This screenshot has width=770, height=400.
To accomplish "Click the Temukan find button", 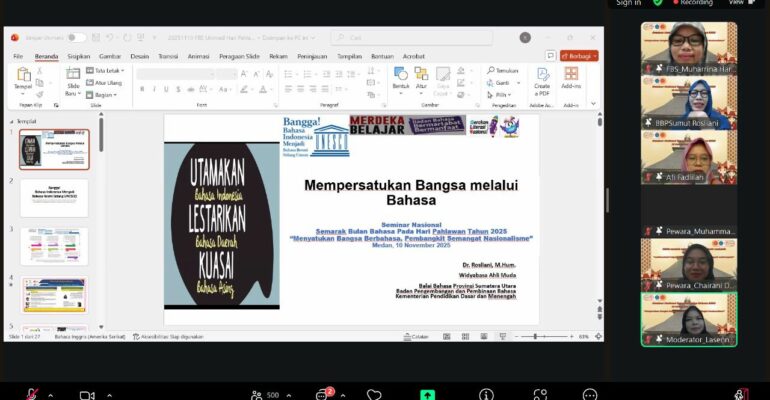I will (x=505, y=71).
